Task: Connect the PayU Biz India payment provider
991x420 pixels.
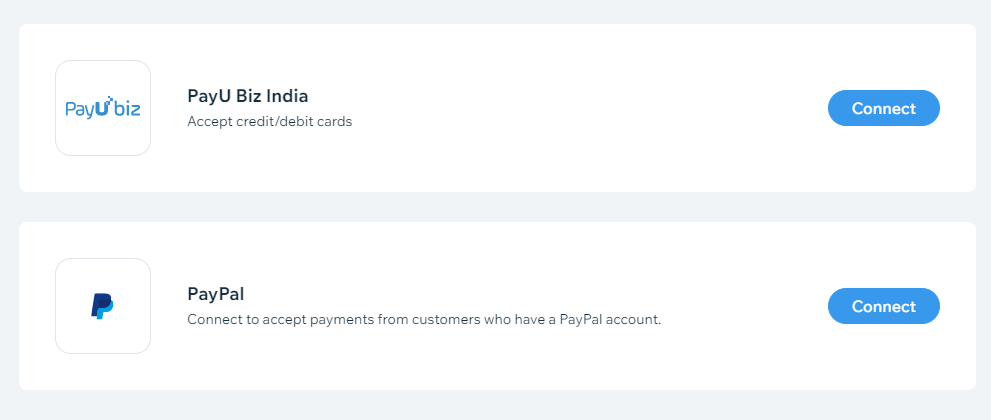Action: (883, 108)
